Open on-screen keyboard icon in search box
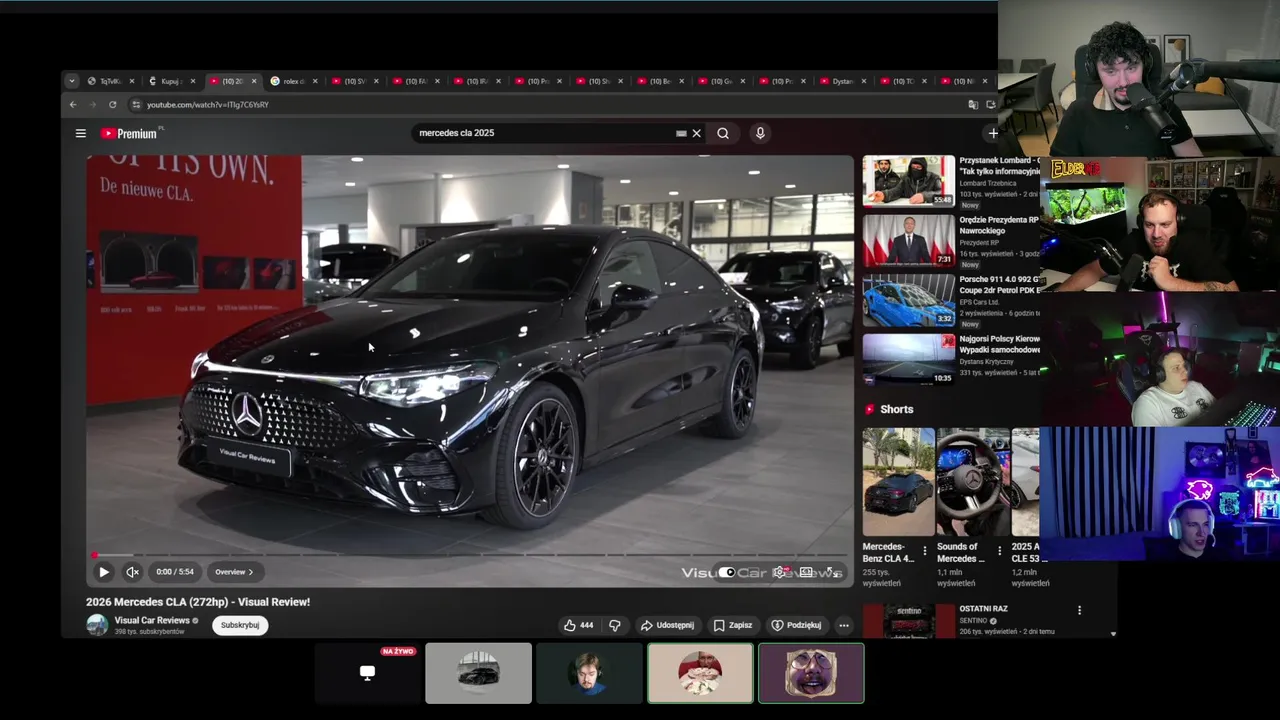The width and height of the screenshot is (1280, 720). (x=681, y=133)
